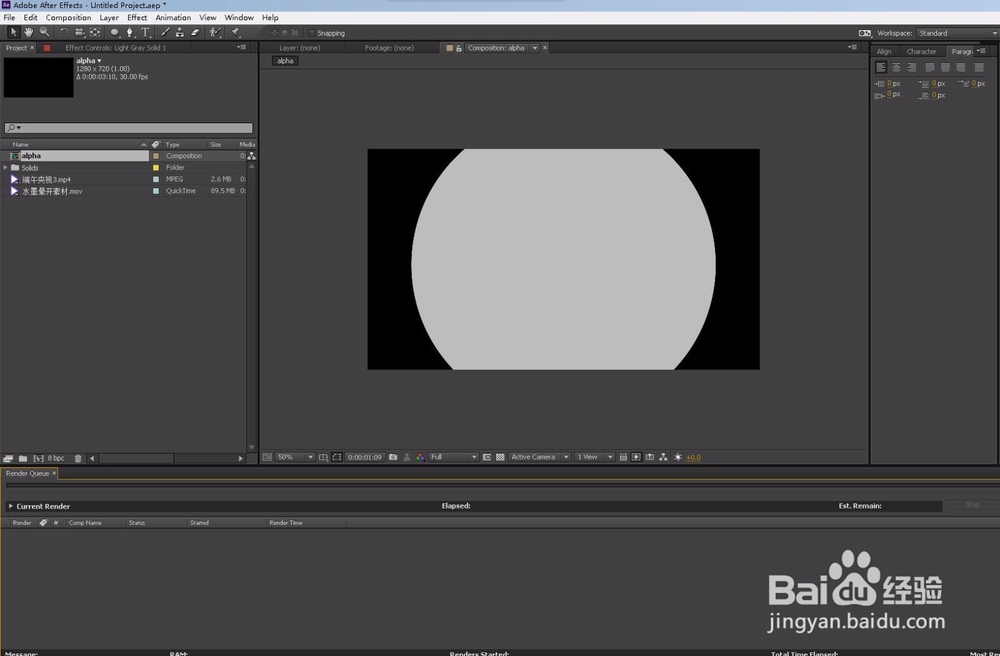
Task: Click the 8 bpc color depth button
Action: pyautogui.click(x=55, y=458)
